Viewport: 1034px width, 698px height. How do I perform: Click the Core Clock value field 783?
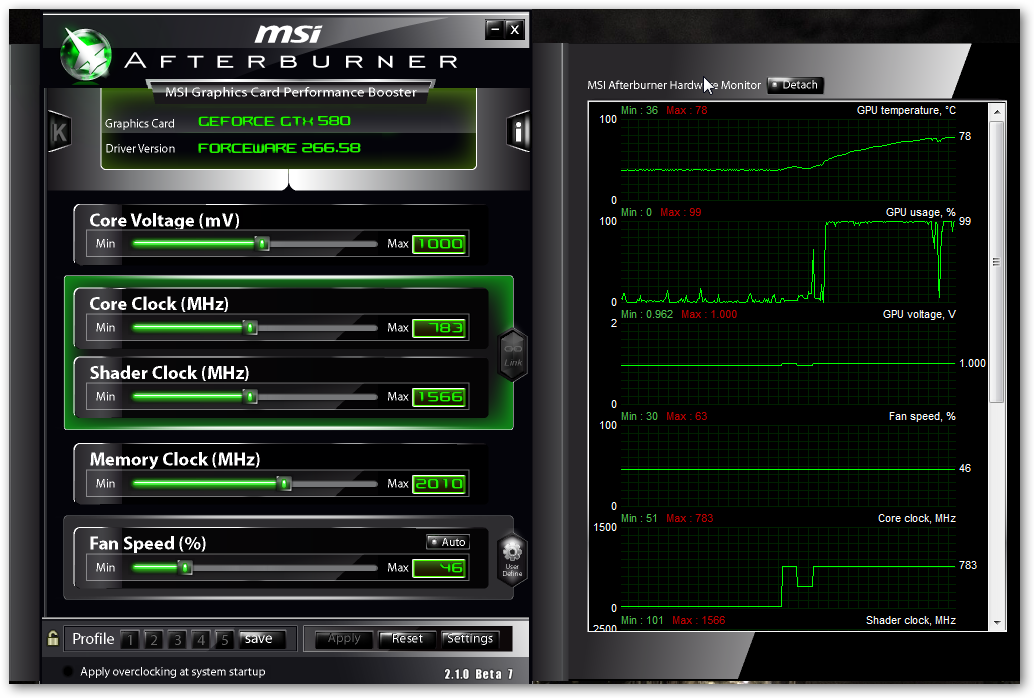tap(439, 328)
